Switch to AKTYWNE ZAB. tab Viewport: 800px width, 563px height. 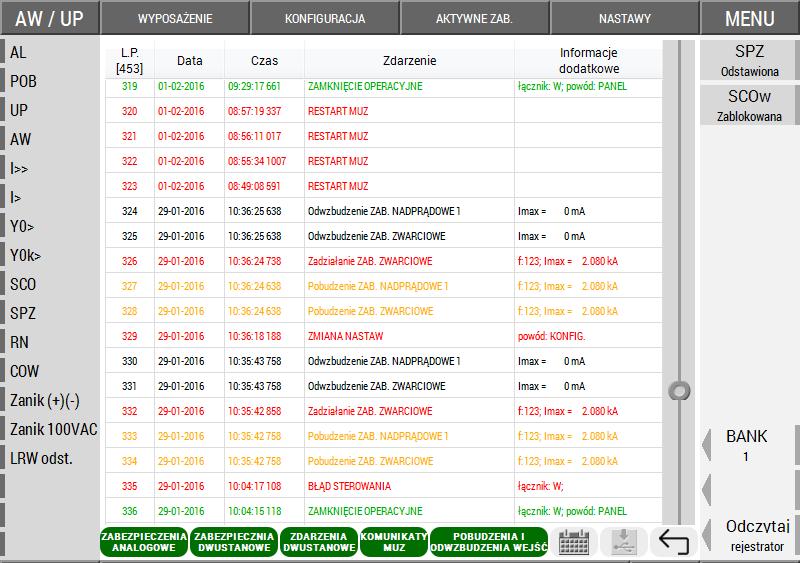tap(474, 18)
